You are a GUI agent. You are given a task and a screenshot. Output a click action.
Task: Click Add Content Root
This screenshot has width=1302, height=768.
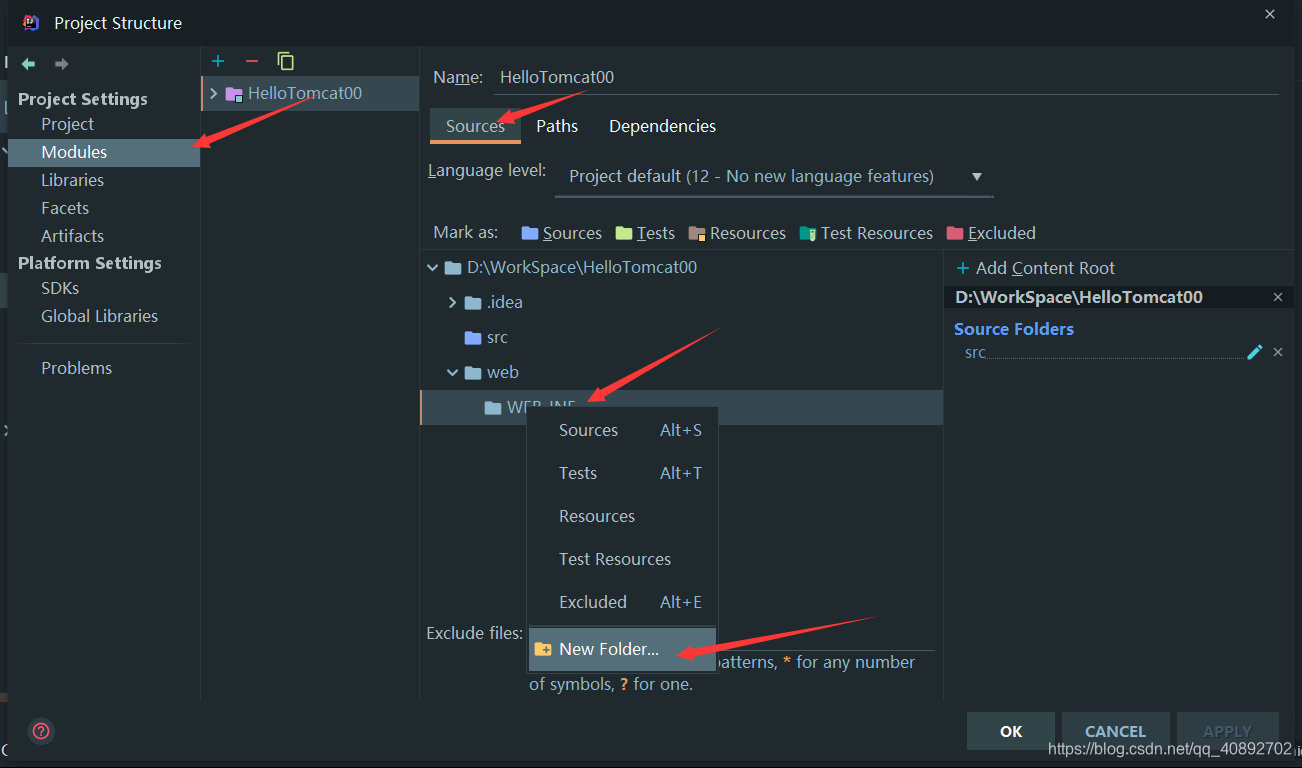click(1035, 268)
